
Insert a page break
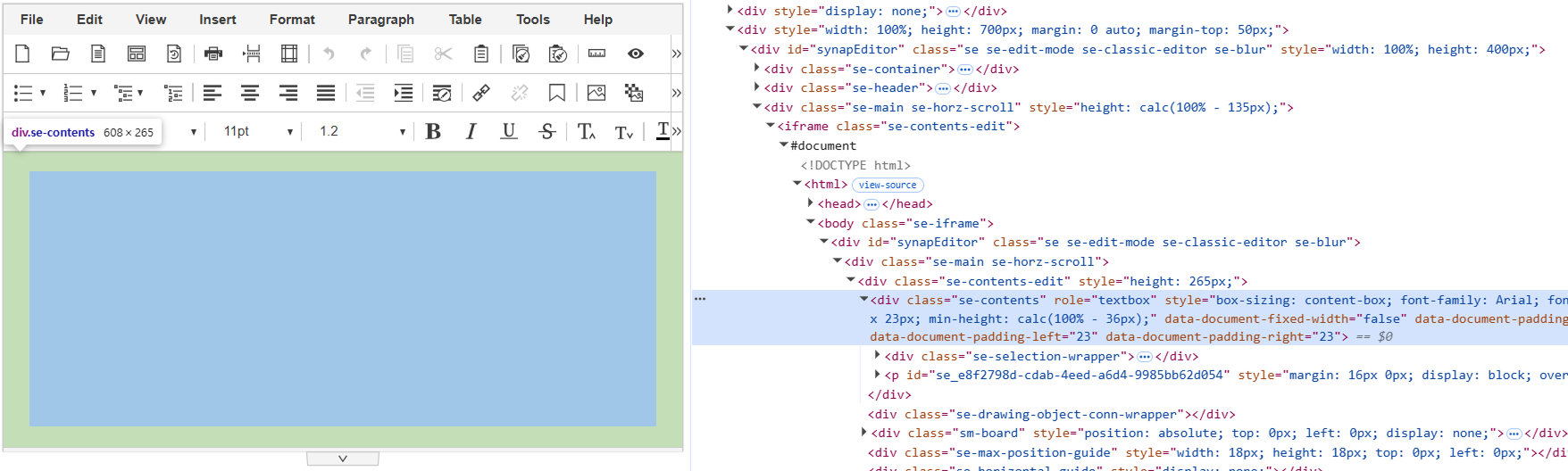pyautogui.click(x=252, y=54)
